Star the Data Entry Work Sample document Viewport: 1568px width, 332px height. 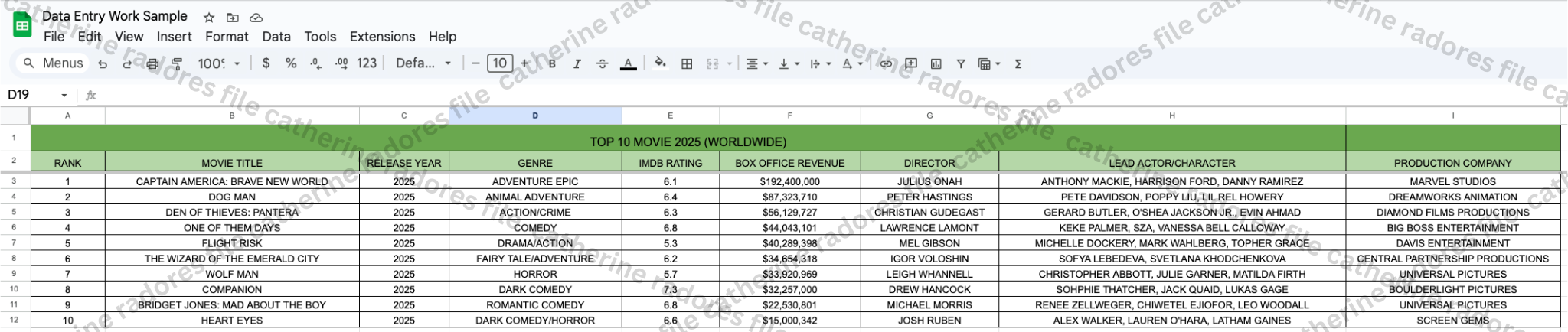click(x=209, y=17)
